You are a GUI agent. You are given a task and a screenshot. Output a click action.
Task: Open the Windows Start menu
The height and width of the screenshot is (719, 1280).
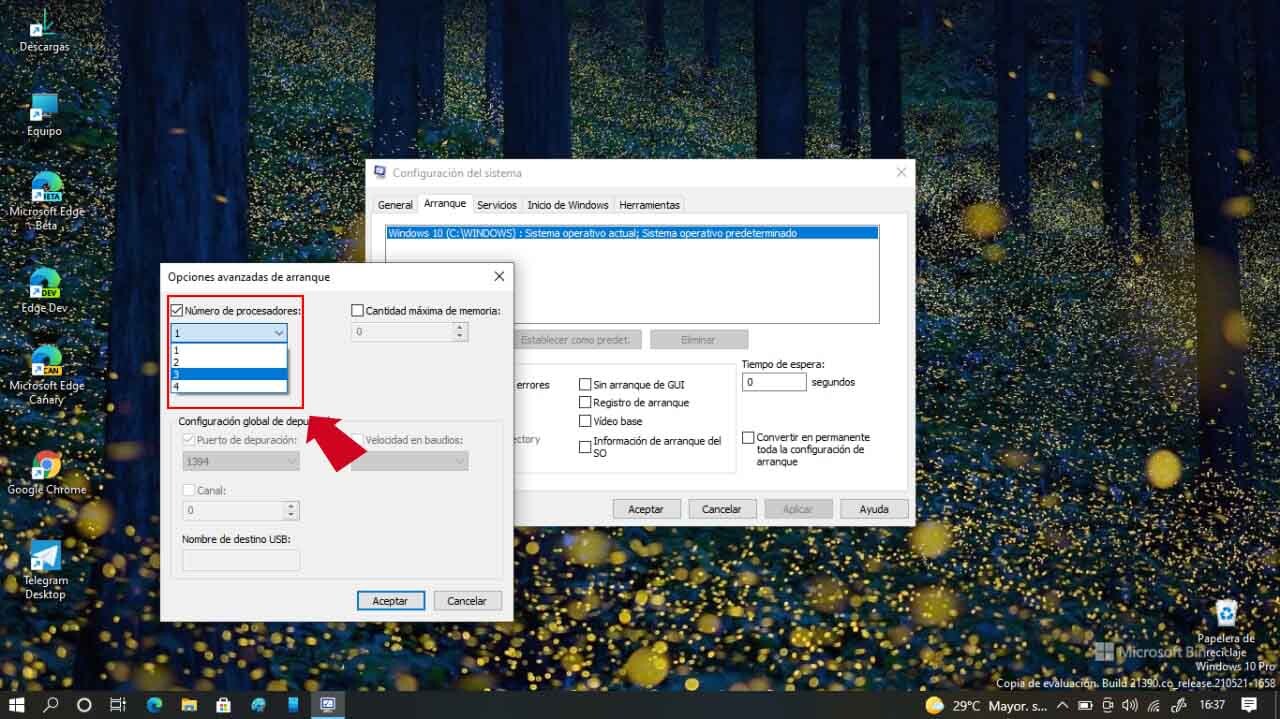pyautogui.click(x=16, y=705)
